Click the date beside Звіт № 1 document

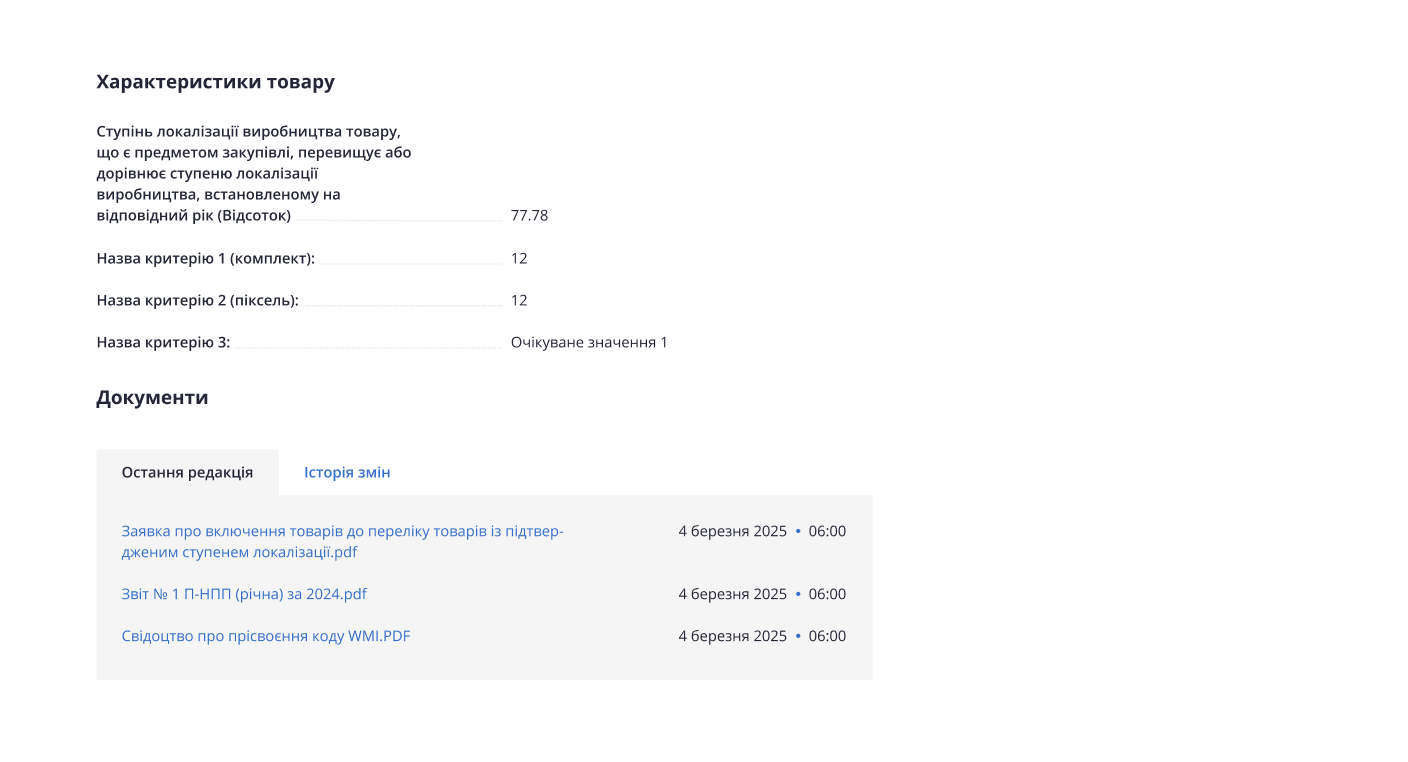coord(732,594)
